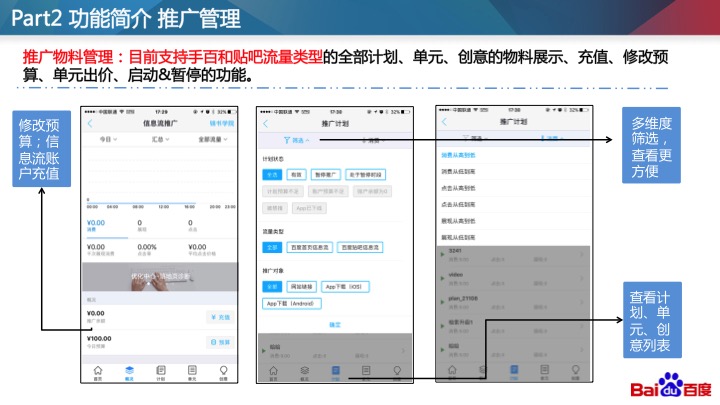Open the 创意 lightbulb icon on the left phone
The width and height of the screenshot is (720, 405).
click(223, 372)
